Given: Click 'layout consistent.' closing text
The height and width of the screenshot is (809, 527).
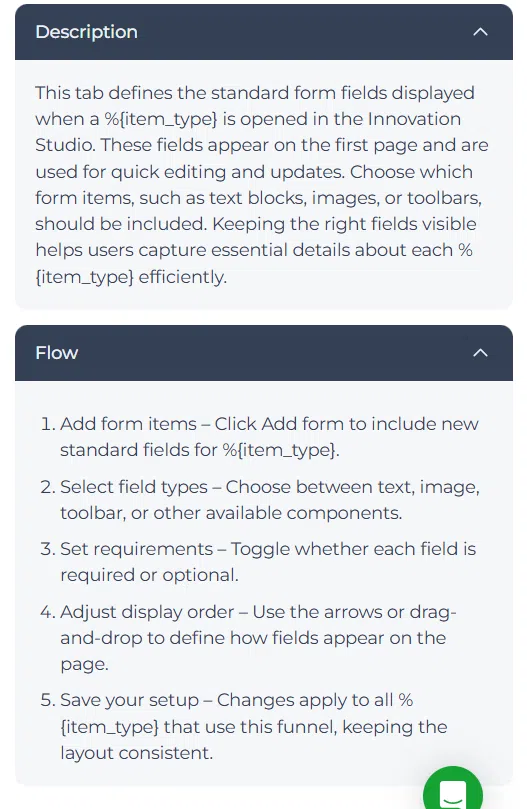Looking at the screenshot, I should (x=136, y=753).
